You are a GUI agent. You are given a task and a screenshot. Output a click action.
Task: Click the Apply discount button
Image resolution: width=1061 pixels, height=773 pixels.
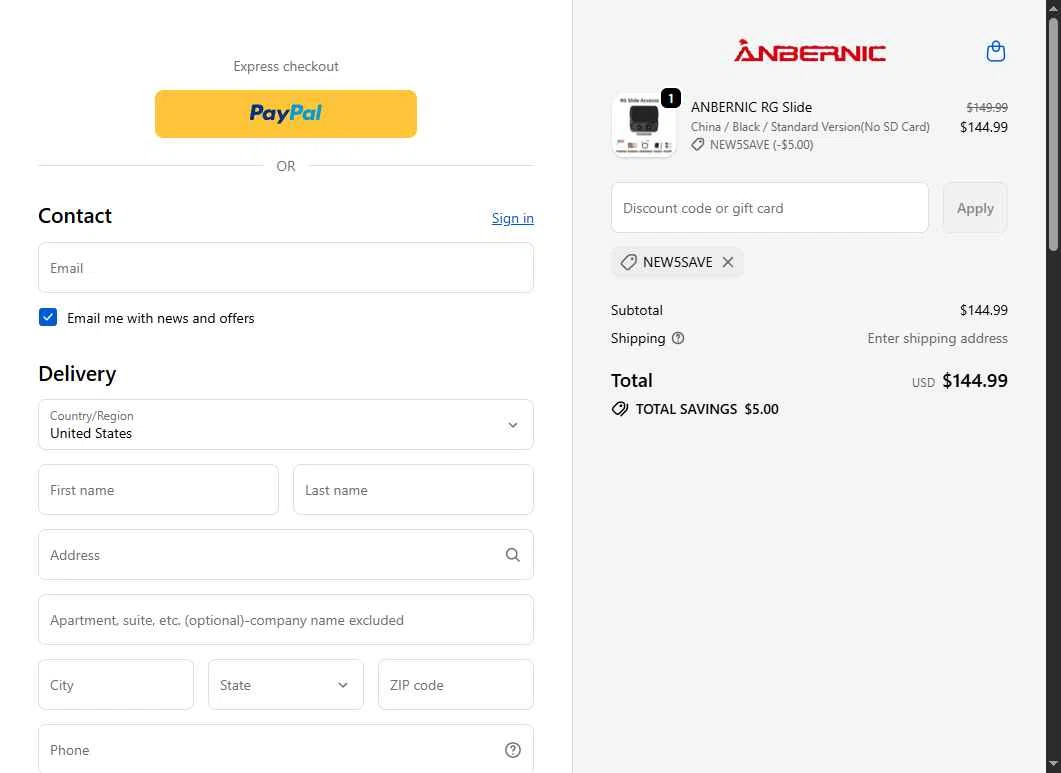[x=975, y=208]
